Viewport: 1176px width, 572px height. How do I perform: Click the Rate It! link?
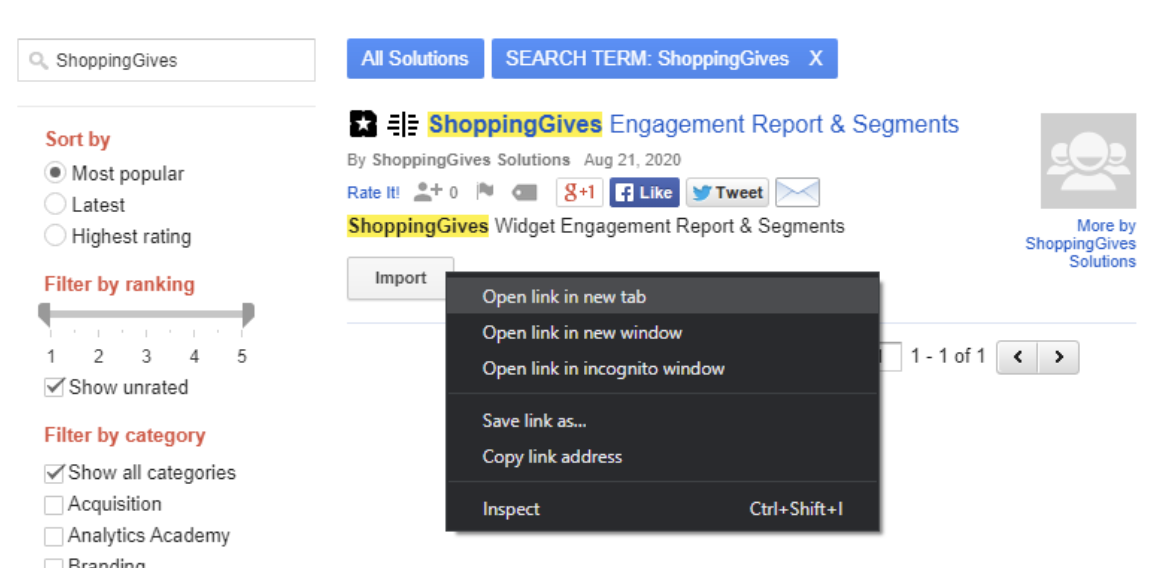click(374, 193)
